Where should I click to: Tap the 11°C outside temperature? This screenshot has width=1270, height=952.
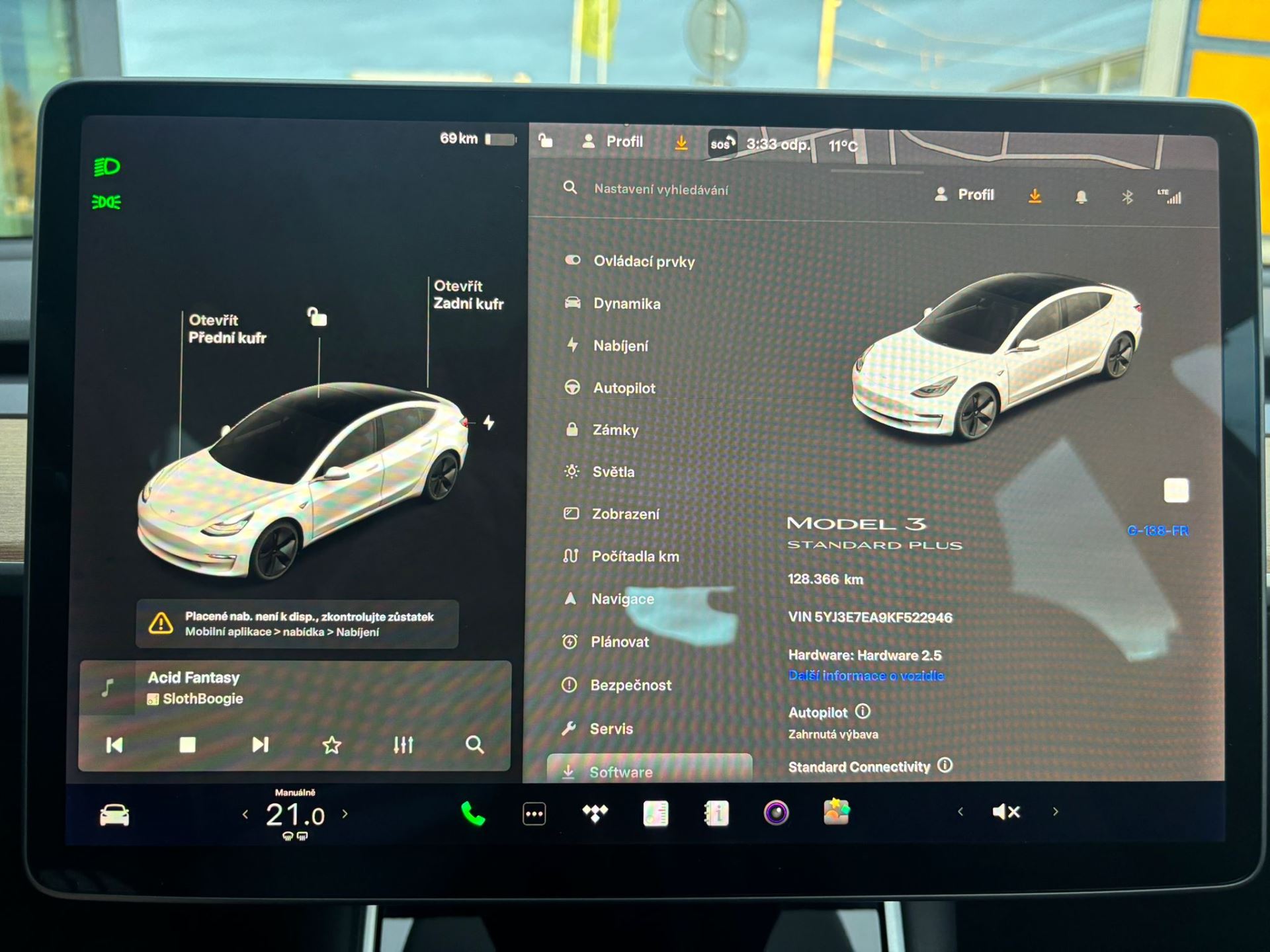(843, 146)
